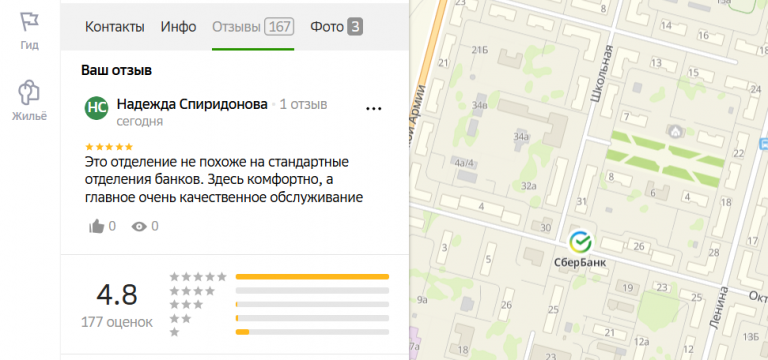Click the eye views icon
Screen dimensions: 768x360
(139, 226)
